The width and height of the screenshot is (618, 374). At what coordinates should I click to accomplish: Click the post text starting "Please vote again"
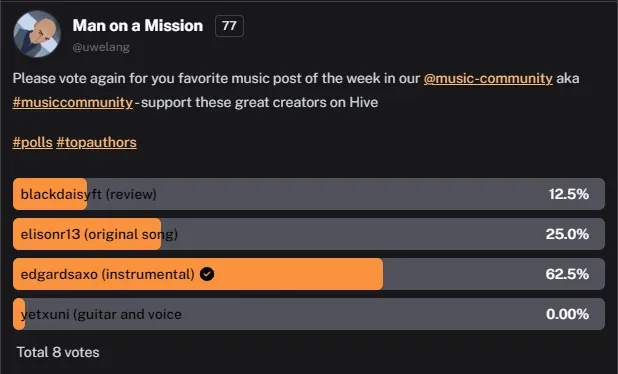coord(296,90)
